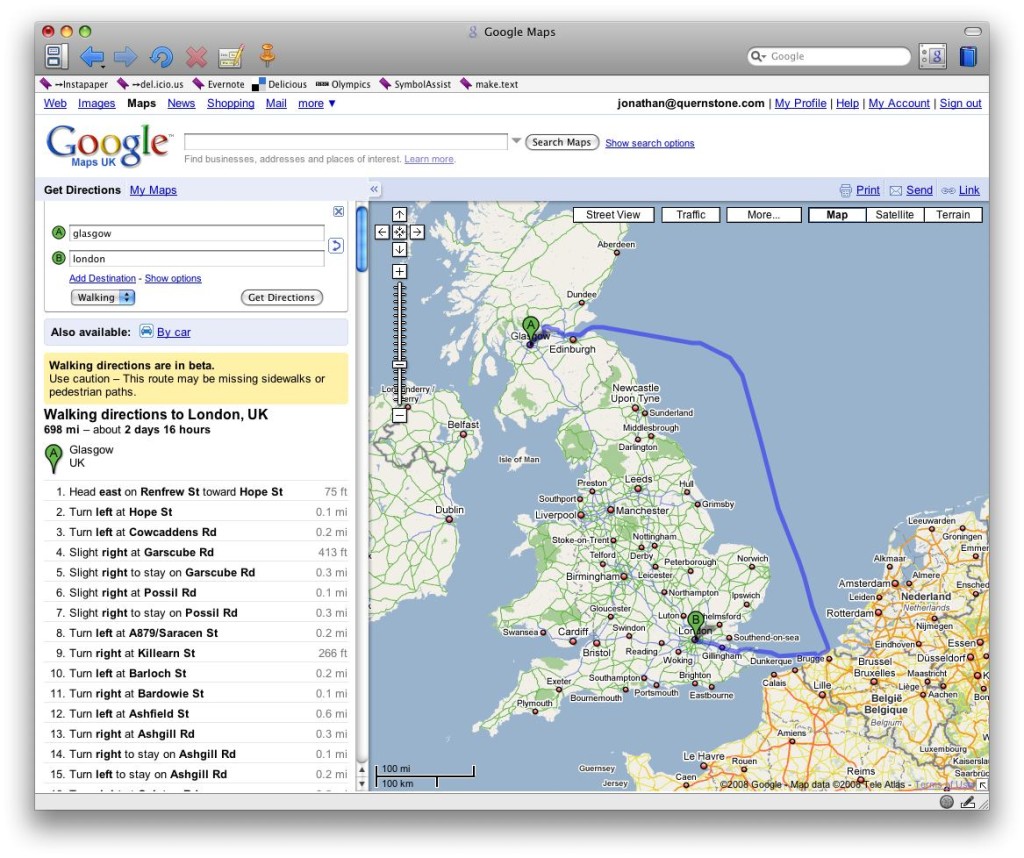Click the Get Directions button
This screenshot has height=858, width=1024.
281,297
